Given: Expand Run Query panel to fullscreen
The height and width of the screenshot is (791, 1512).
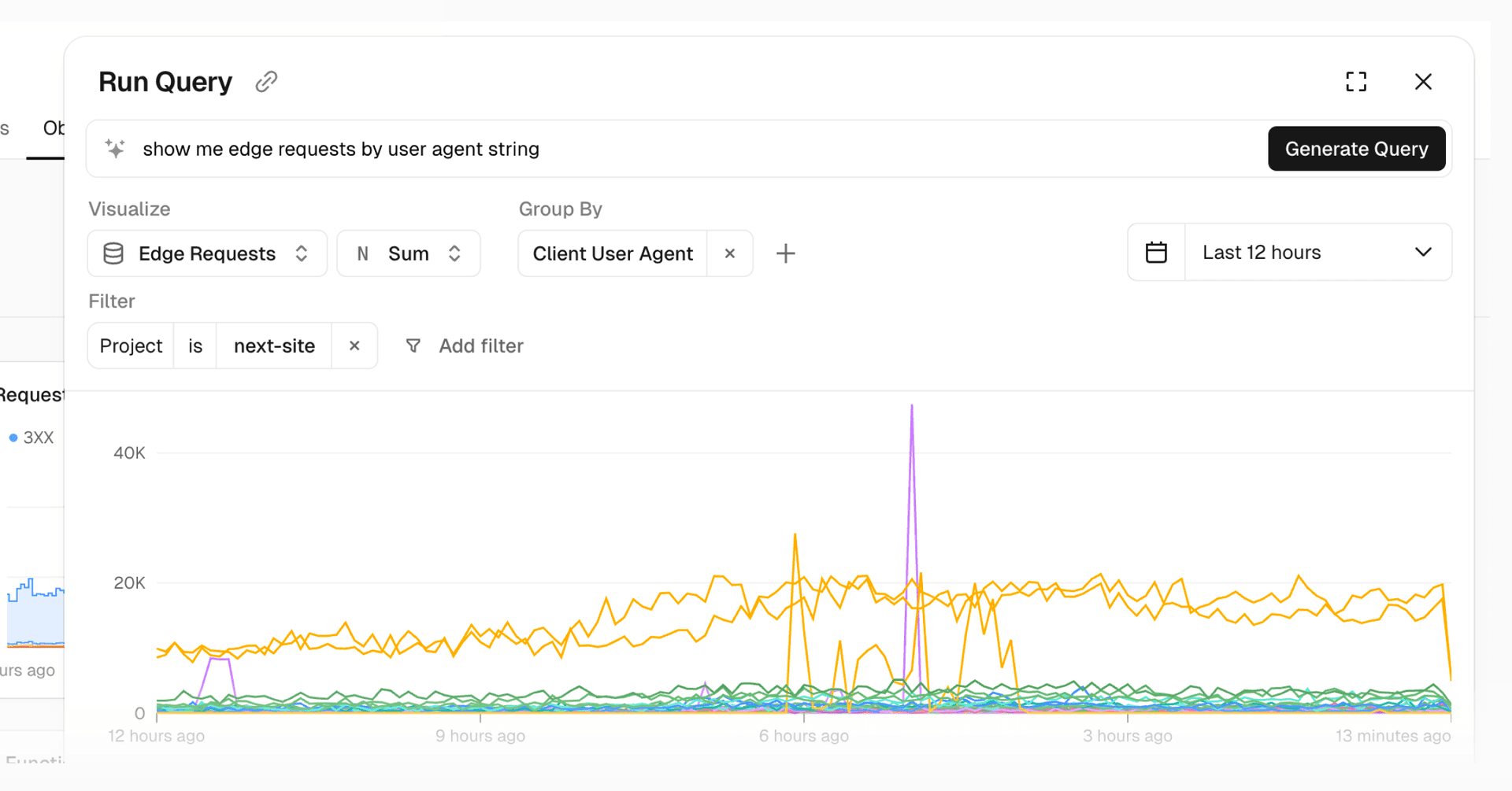Looking at the screenshot, I should (x=1355, y=82).
